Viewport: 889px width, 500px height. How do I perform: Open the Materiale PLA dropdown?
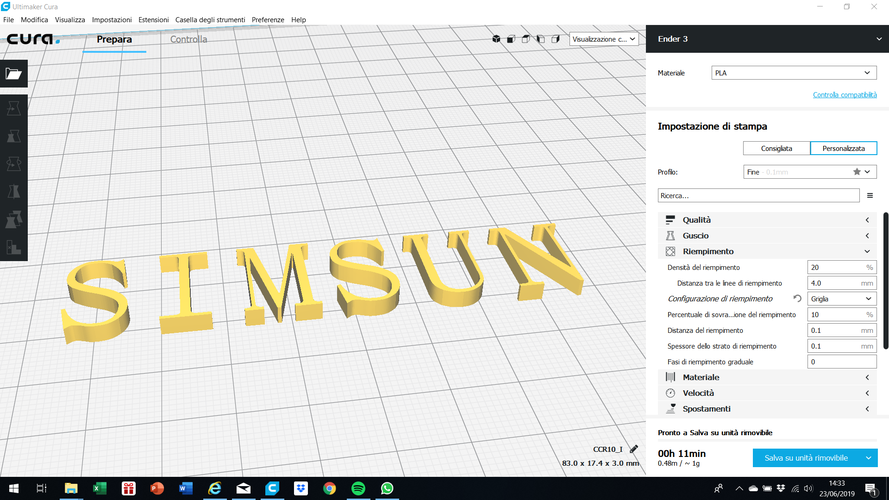(794, 73)
